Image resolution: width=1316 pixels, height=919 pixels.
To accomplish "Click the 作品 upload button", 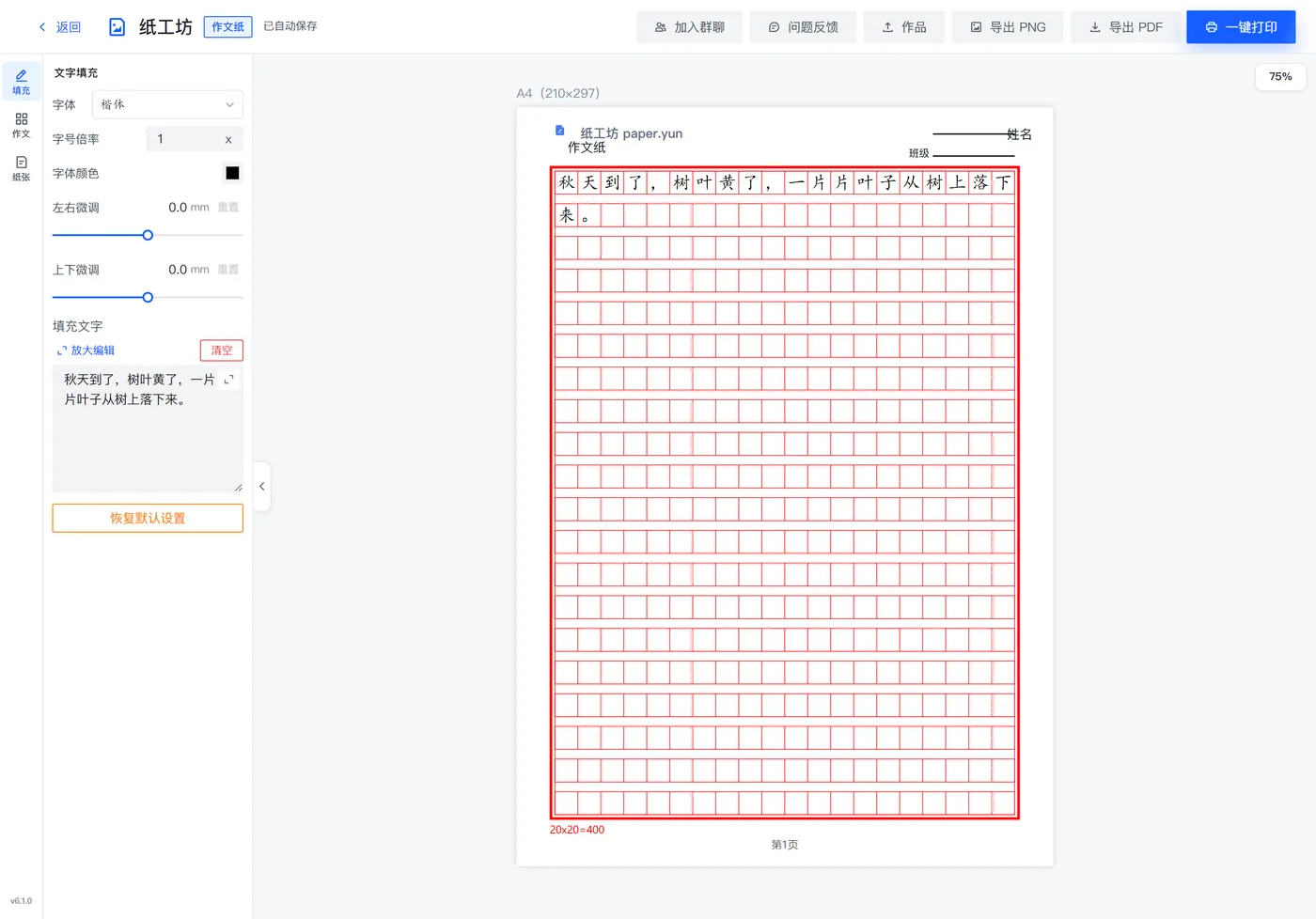I will (903, 27).
